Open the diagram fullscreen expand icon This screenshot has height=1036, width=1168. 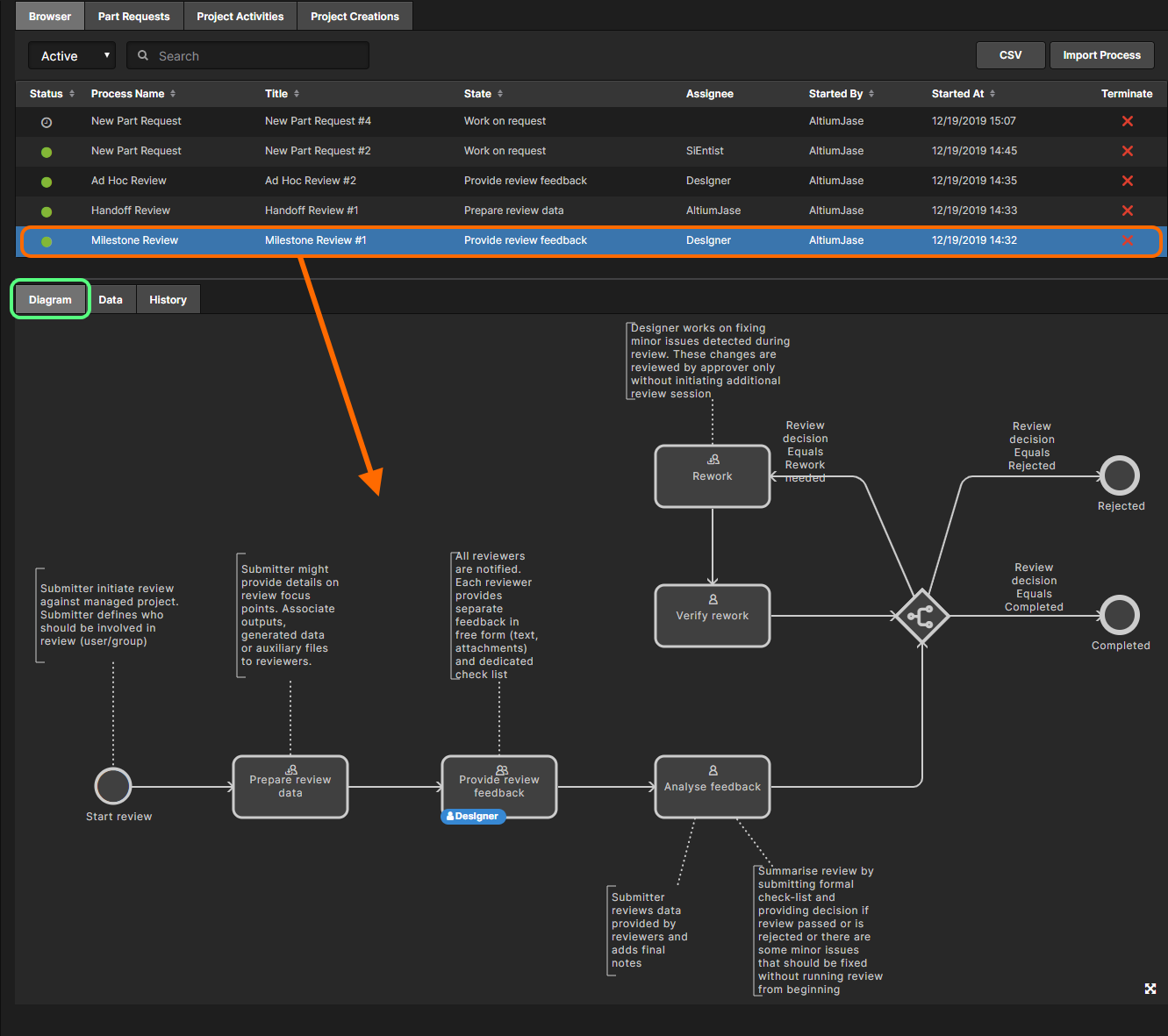click(1150, 988)
